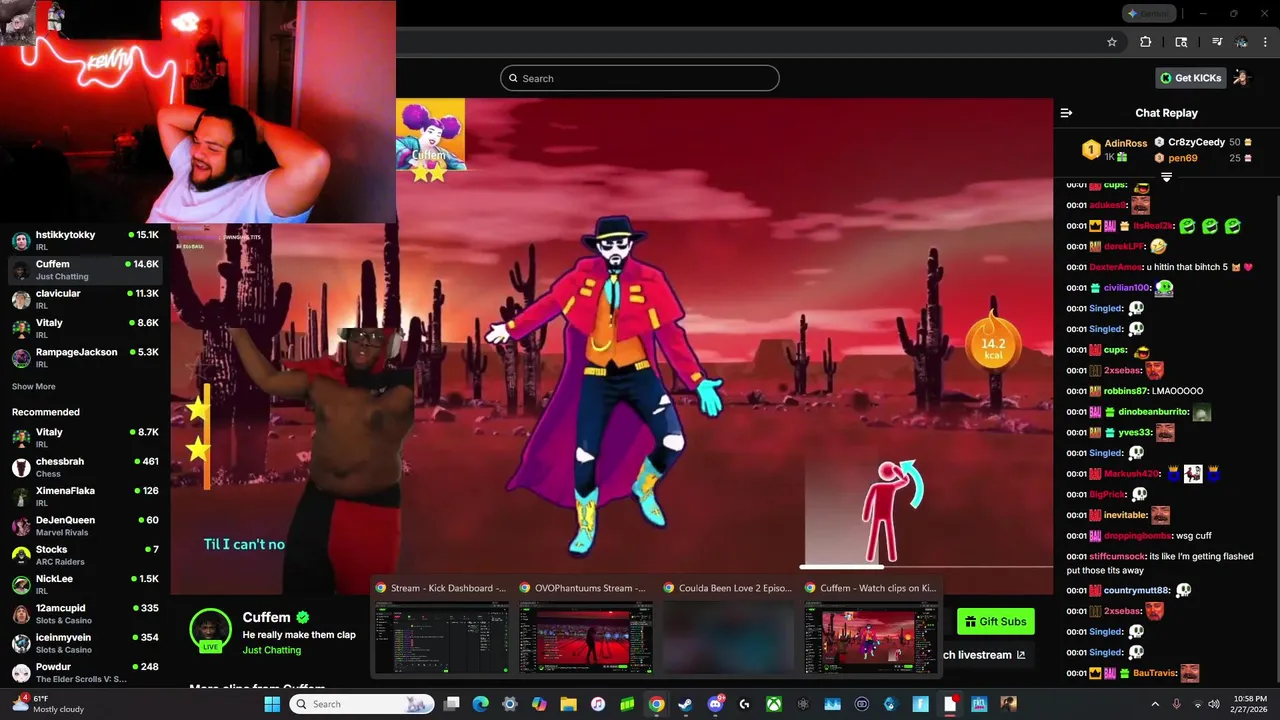The image size is (1280, 720).
Task: Click inside the Kick search field
Action: [x=640, y=78]
